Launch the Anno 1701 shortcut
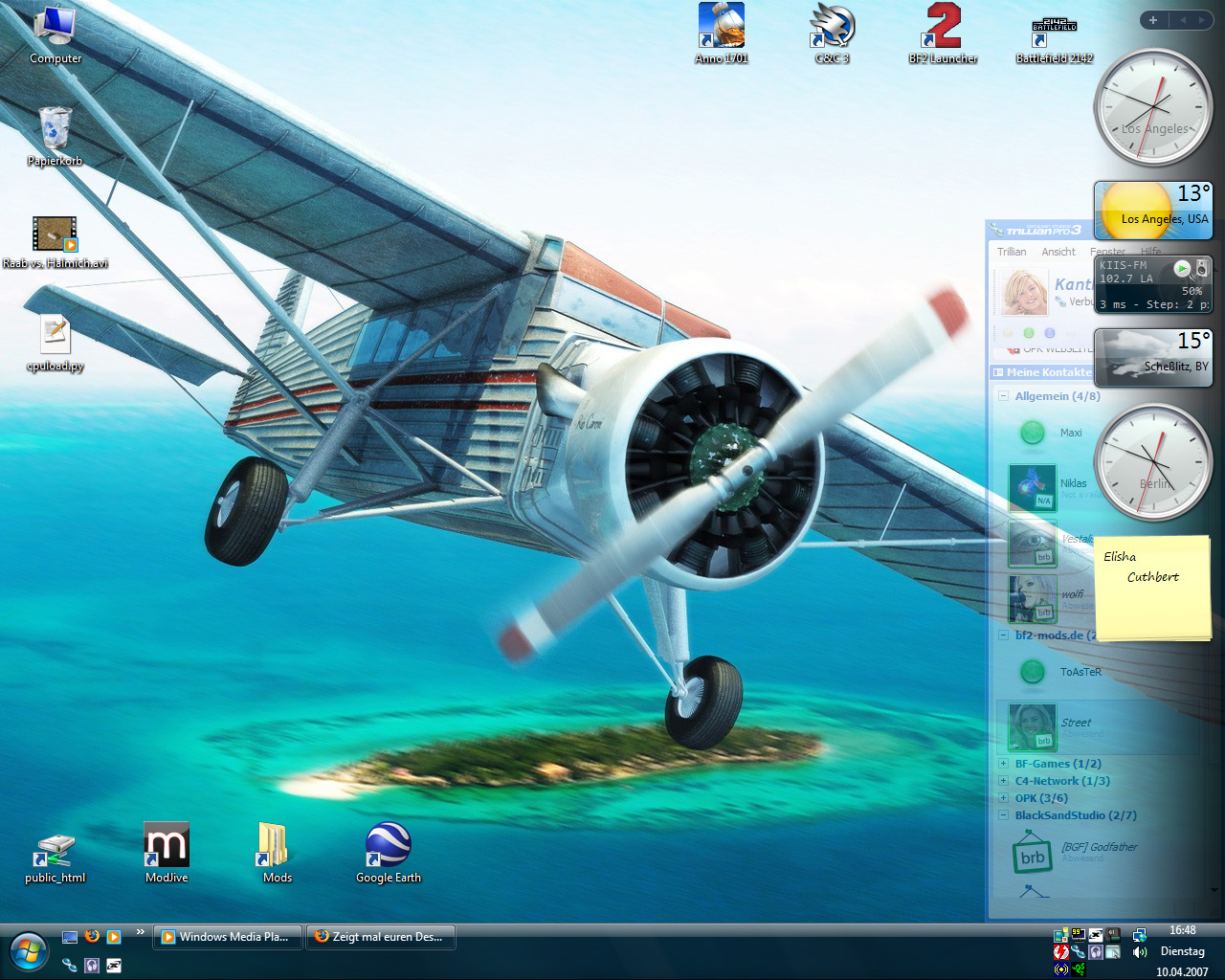 click(x=722, y=34)
